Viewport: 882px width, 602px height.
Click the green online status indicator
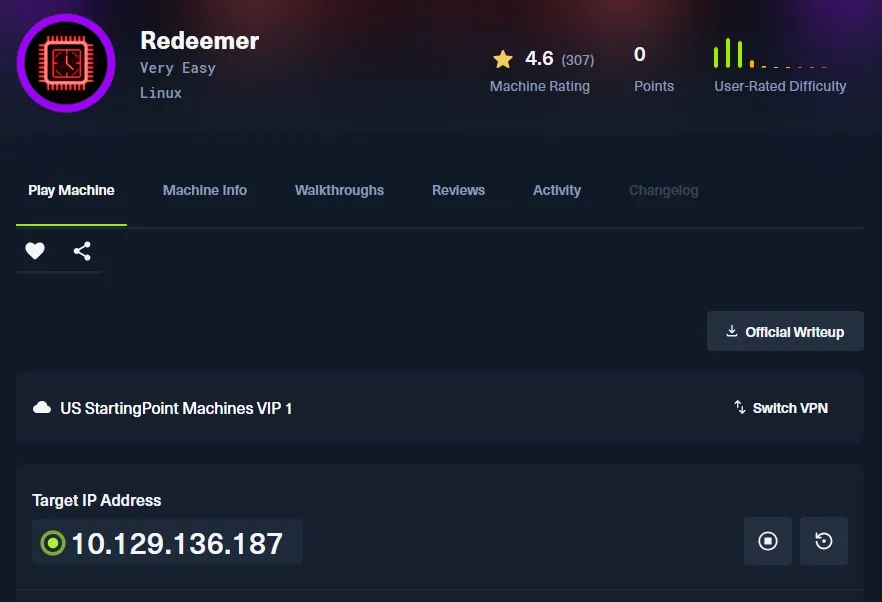[53, 543]
